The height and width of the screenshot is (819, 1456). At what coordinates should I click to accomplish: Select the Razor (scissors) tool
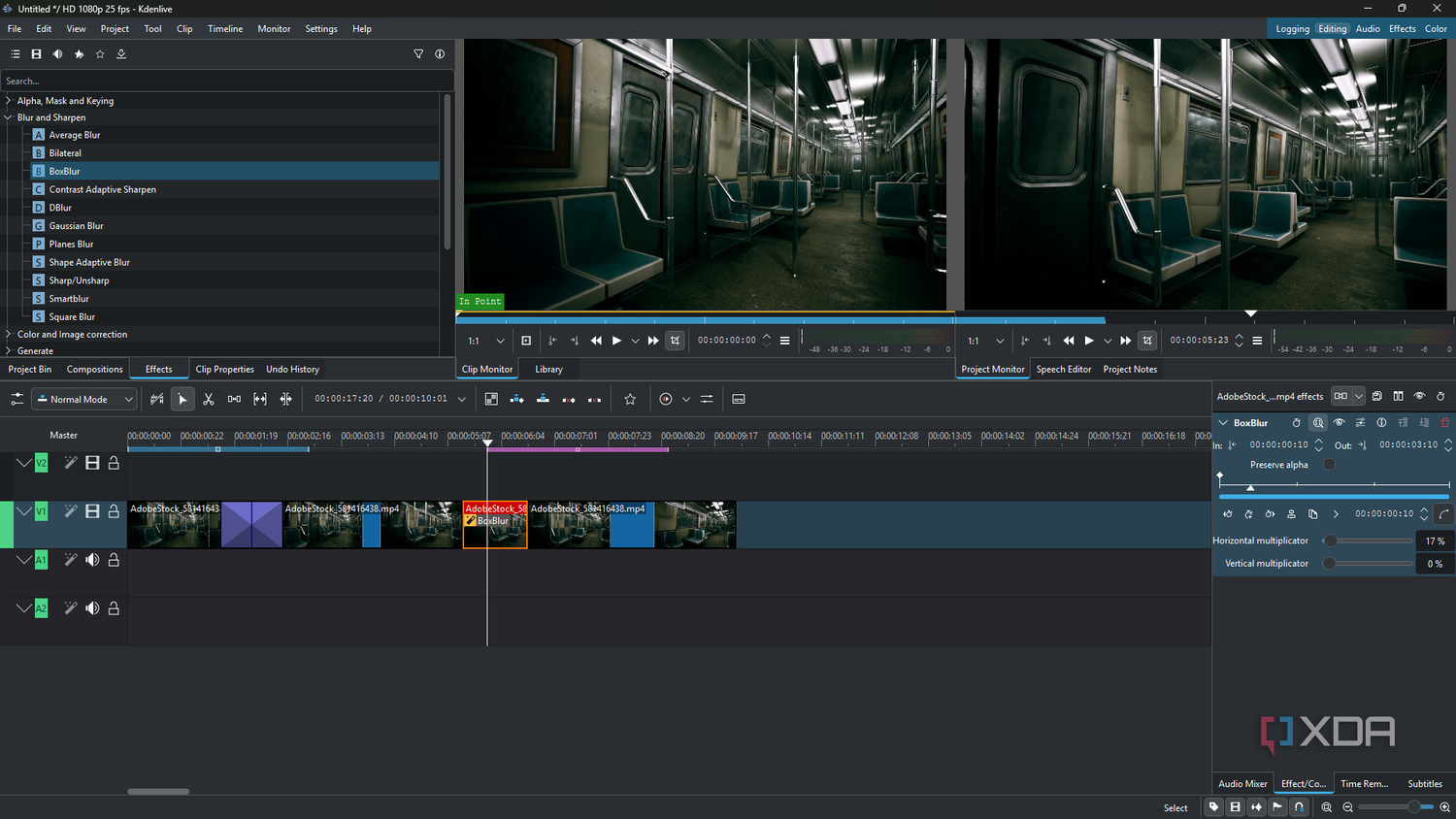click(x=208, y=399)
